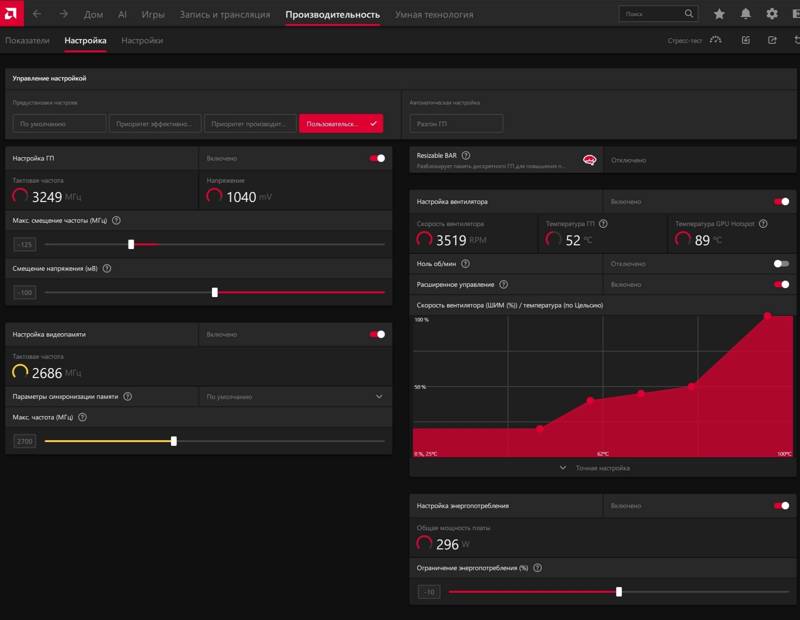
Task: Open the Показатели sub-tab
Action: pos(27,40)
